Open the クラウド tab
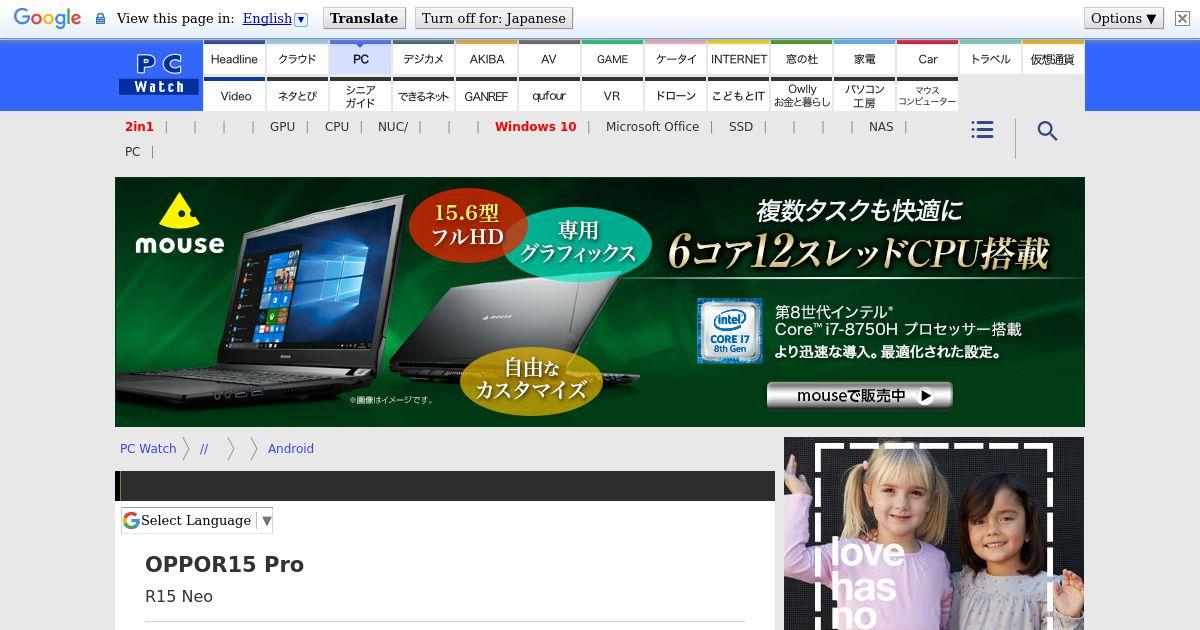This screenshot has width=1200, height=630. tap(297, 58)
